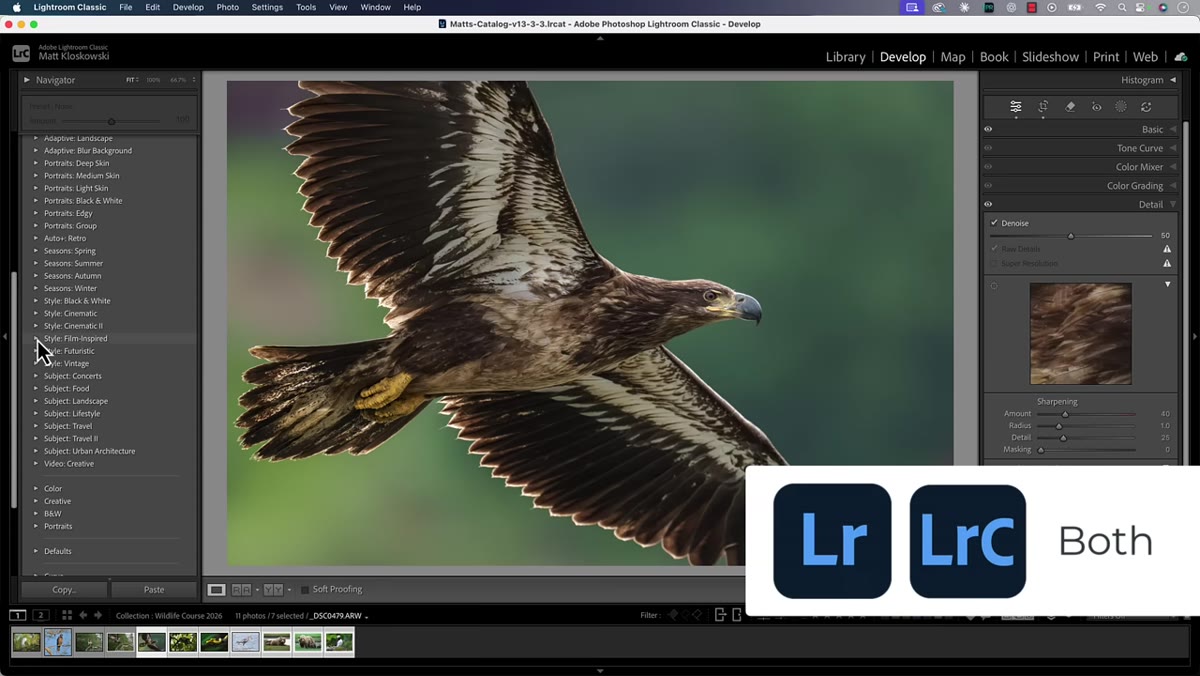
Task: Open second window display 2
Action: tap(41, 615)
